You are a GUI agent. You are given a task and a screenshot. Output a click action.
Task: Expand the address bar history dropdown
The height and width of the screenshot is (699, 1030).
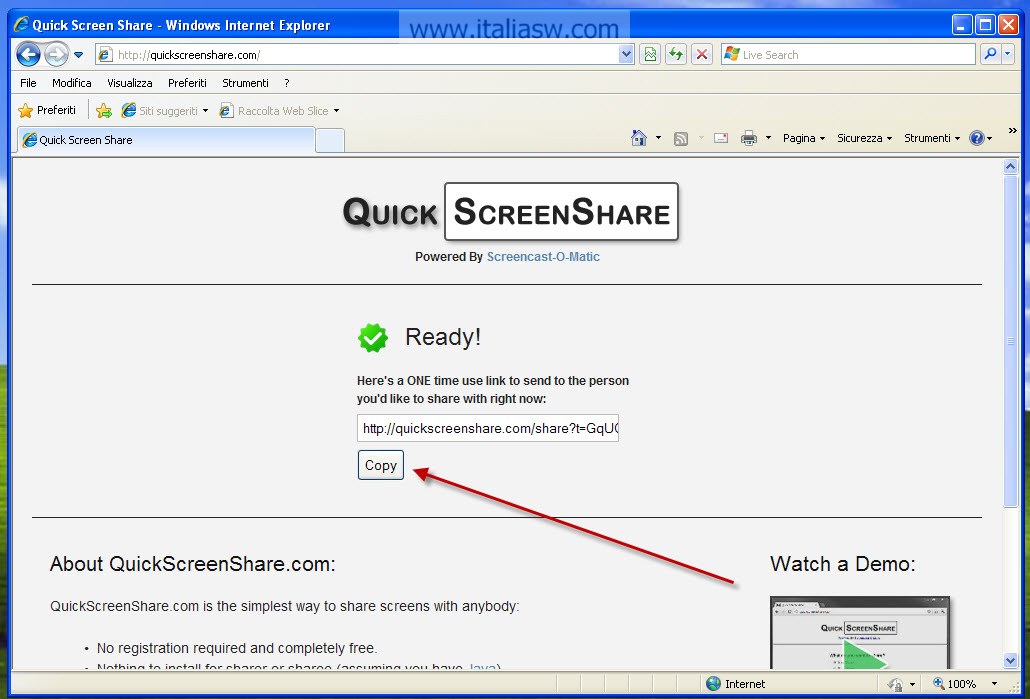626,55
